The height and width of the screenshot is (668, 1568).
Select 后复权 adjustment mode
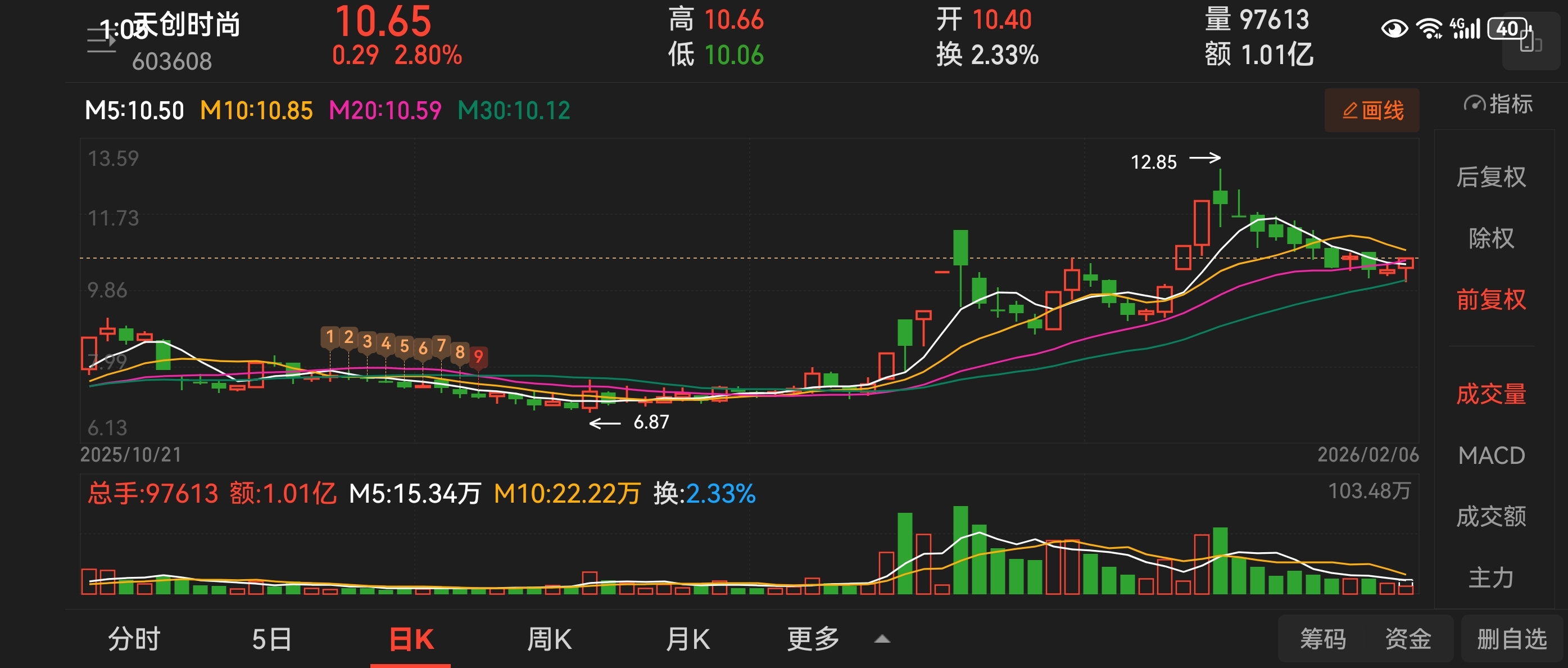[1490, 177]
